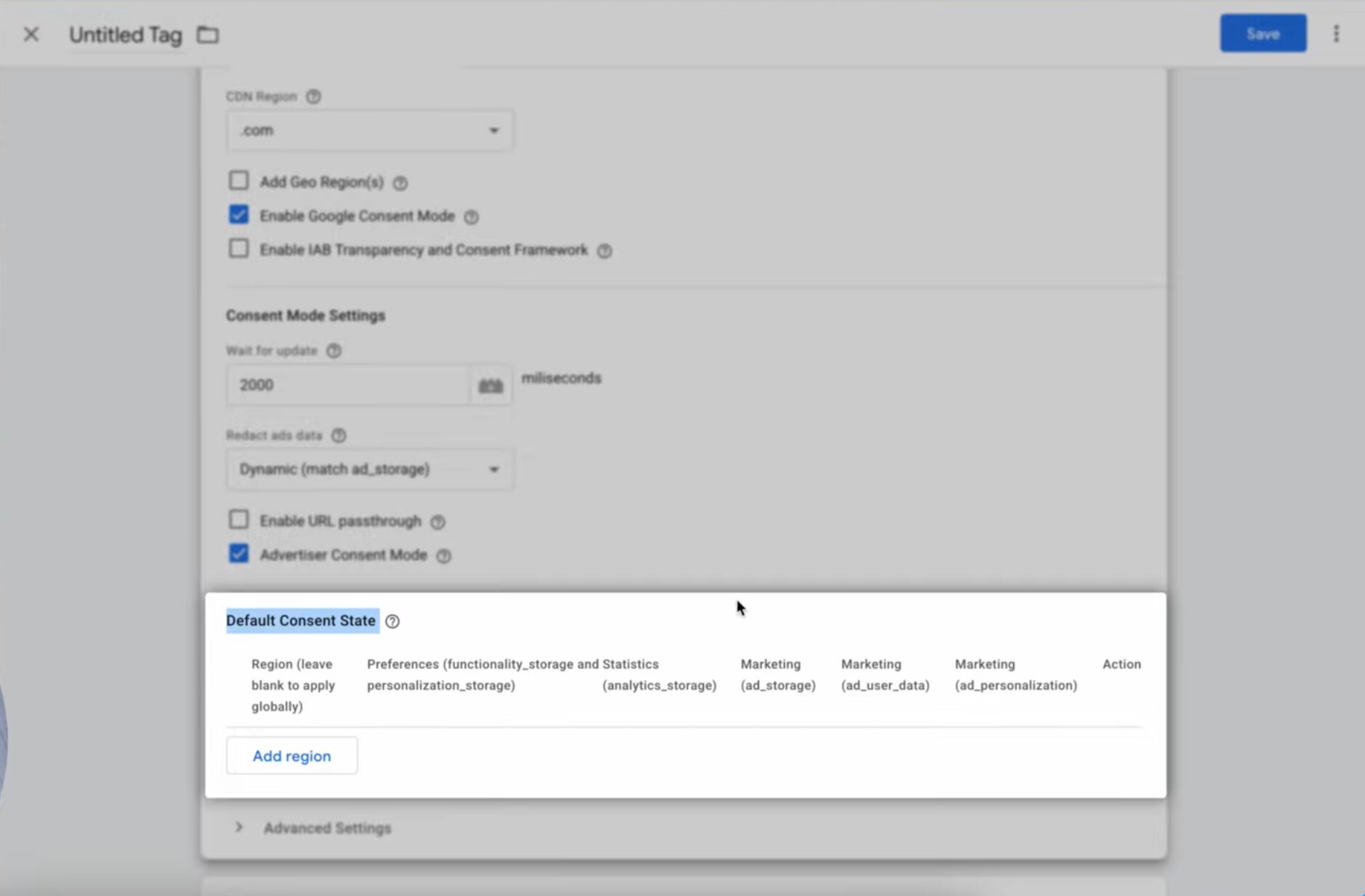Click the Statistics (analytics_storage) column header

659,674
